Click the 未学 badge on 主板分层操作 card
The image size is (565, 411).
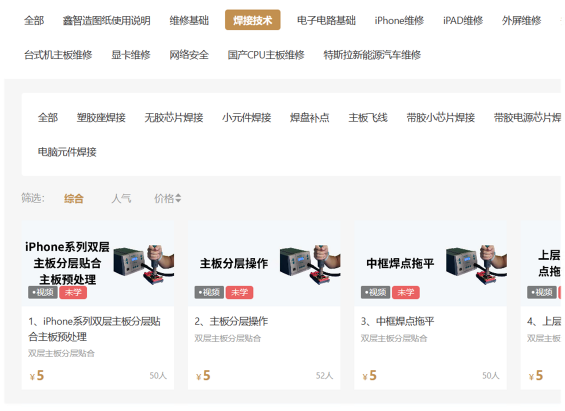[x=240, y=292]
